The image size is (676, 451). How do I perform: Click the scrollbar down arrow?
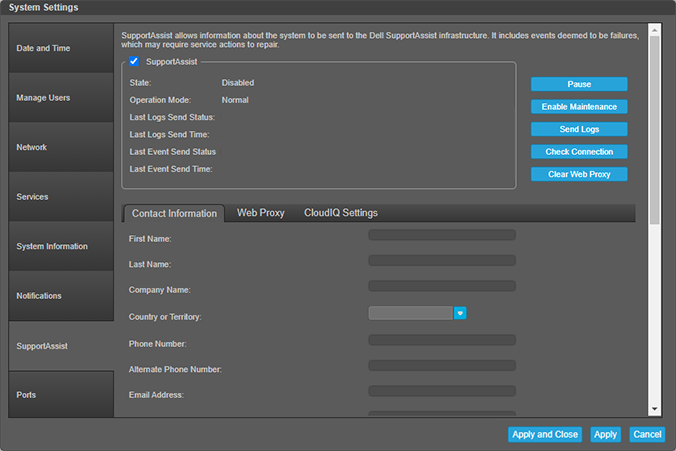tap(654, 409)
